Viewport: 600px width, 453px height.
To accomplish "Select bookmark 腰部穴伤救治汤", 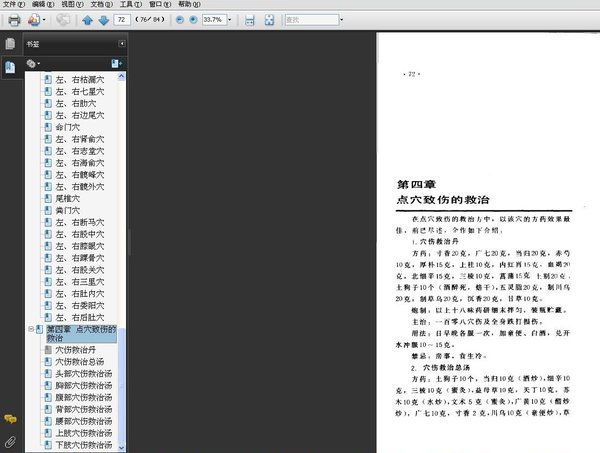I will tap(83, 421).
